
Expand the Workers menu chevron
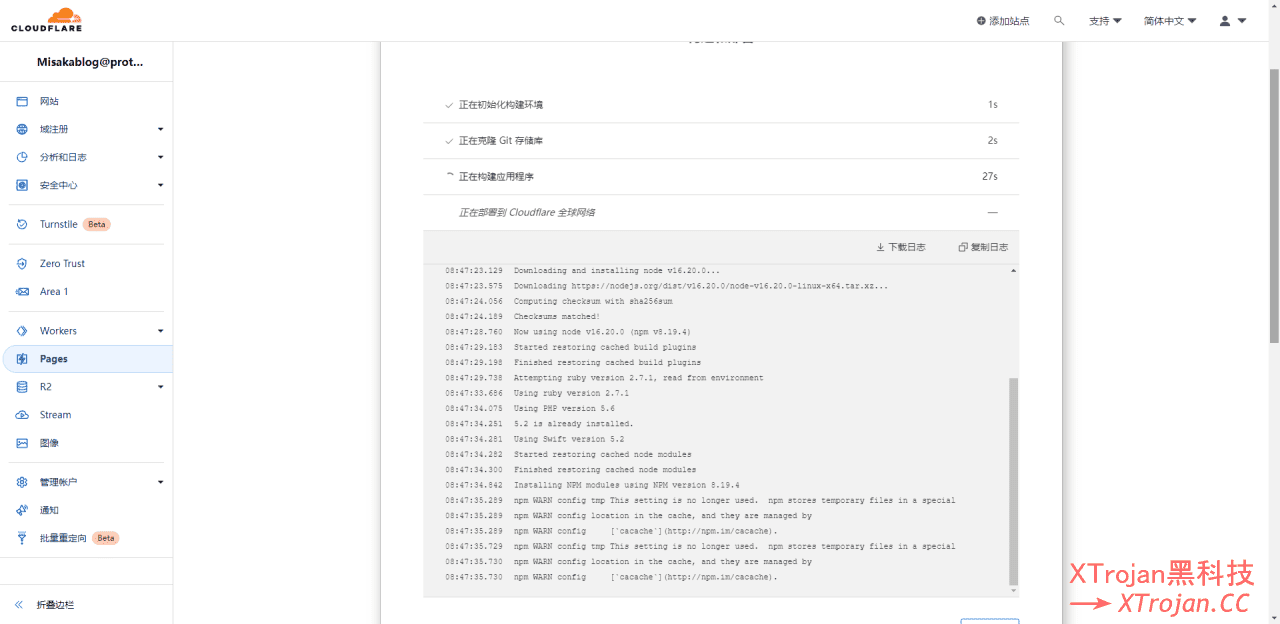(x=159, y=330)
